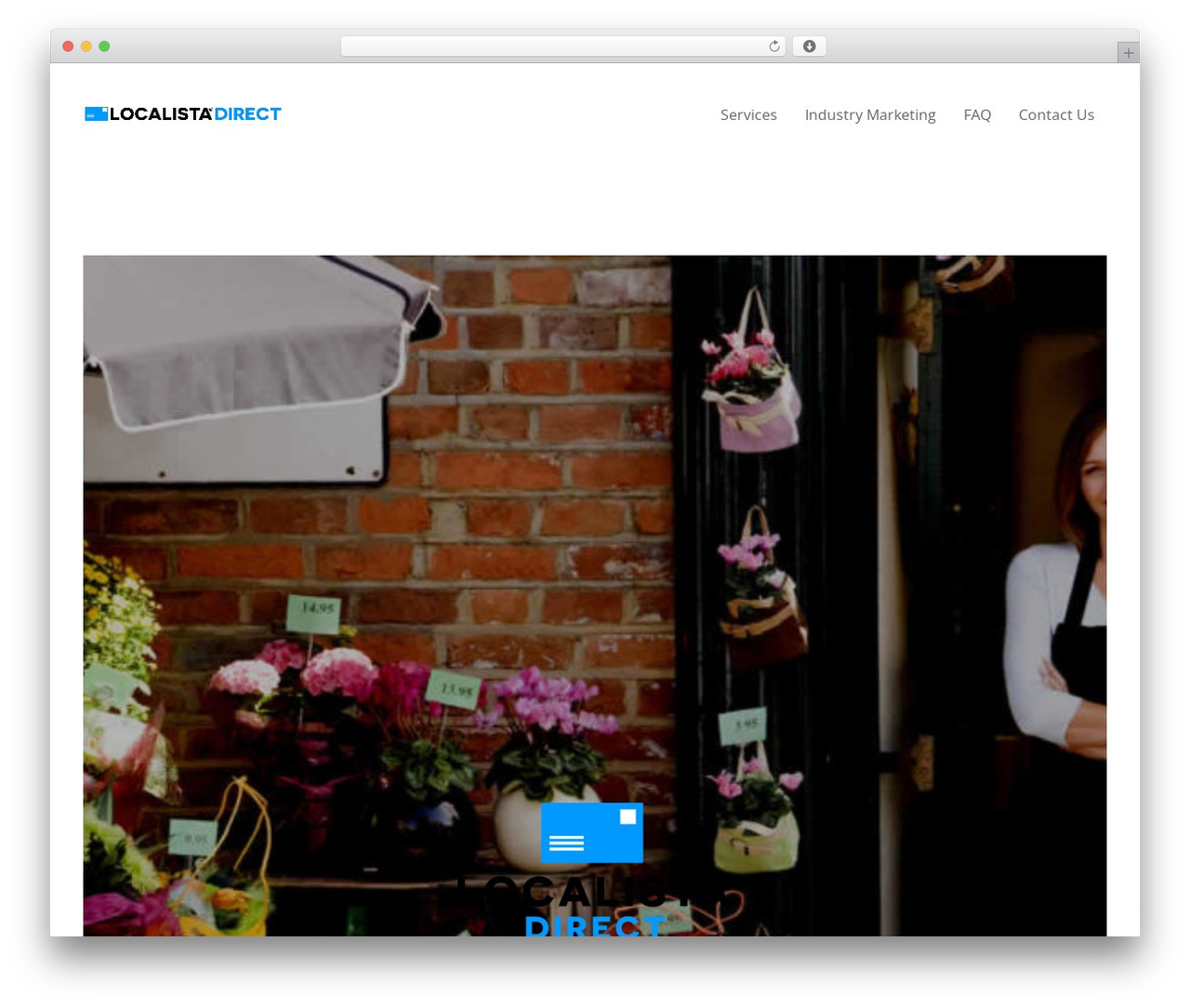This screenshot has height=1008, width=1190.
Task: Click the Localista Direct header logo
Action: pos(183,113)
